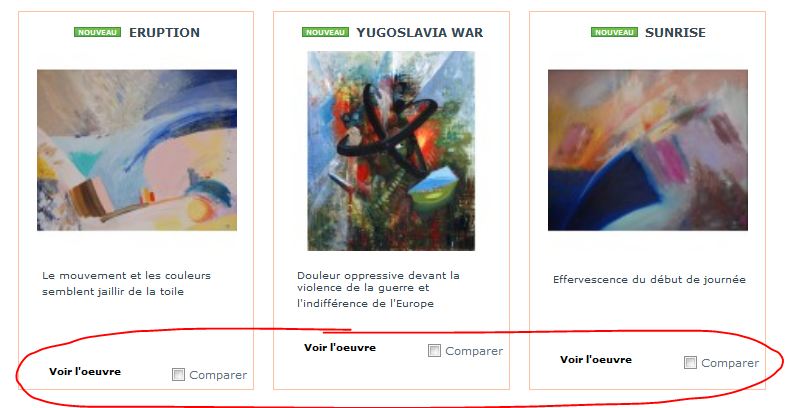Click the SUNRISE title heading
This screenshot has width=787, height=408.
click(x=675, y=32)
